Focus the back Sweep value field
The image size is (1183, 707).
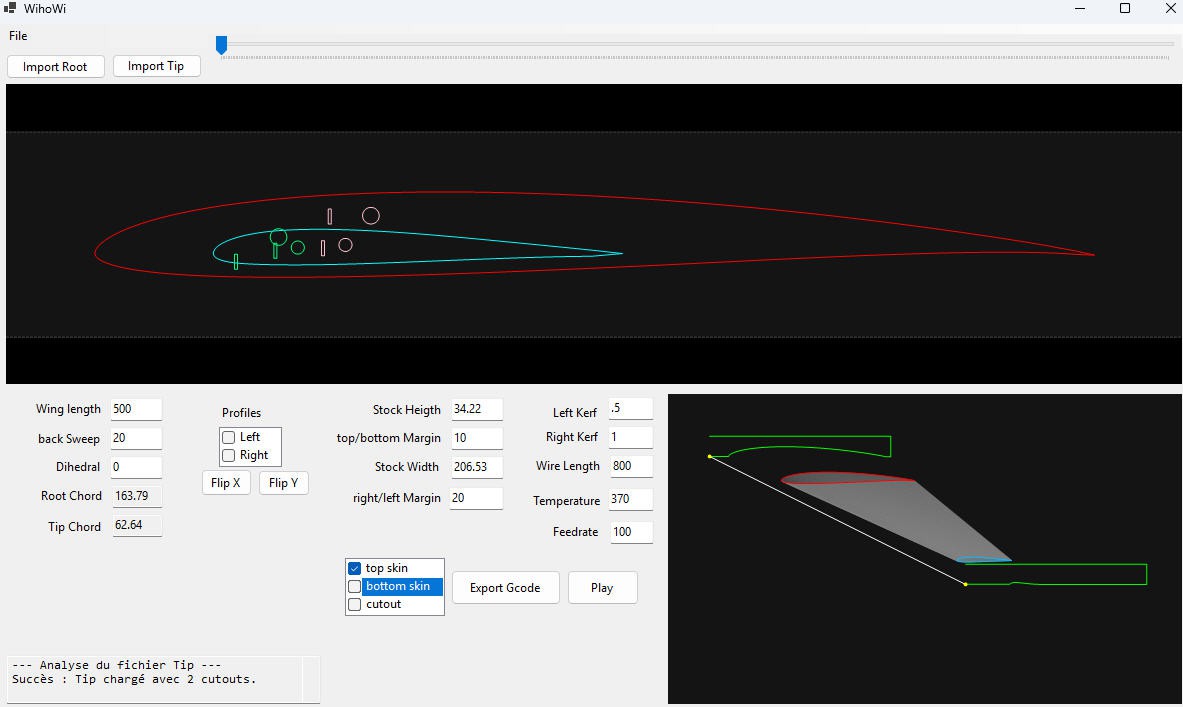pos(135,438)
